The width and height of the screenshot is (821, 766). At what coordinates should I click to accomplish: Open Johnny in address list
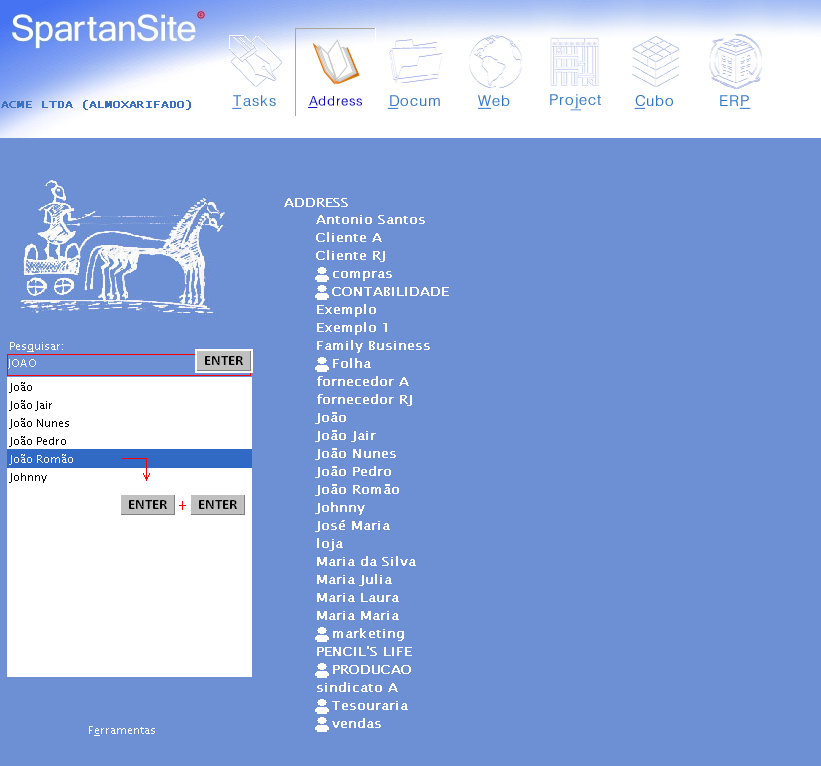coord(340,508)
